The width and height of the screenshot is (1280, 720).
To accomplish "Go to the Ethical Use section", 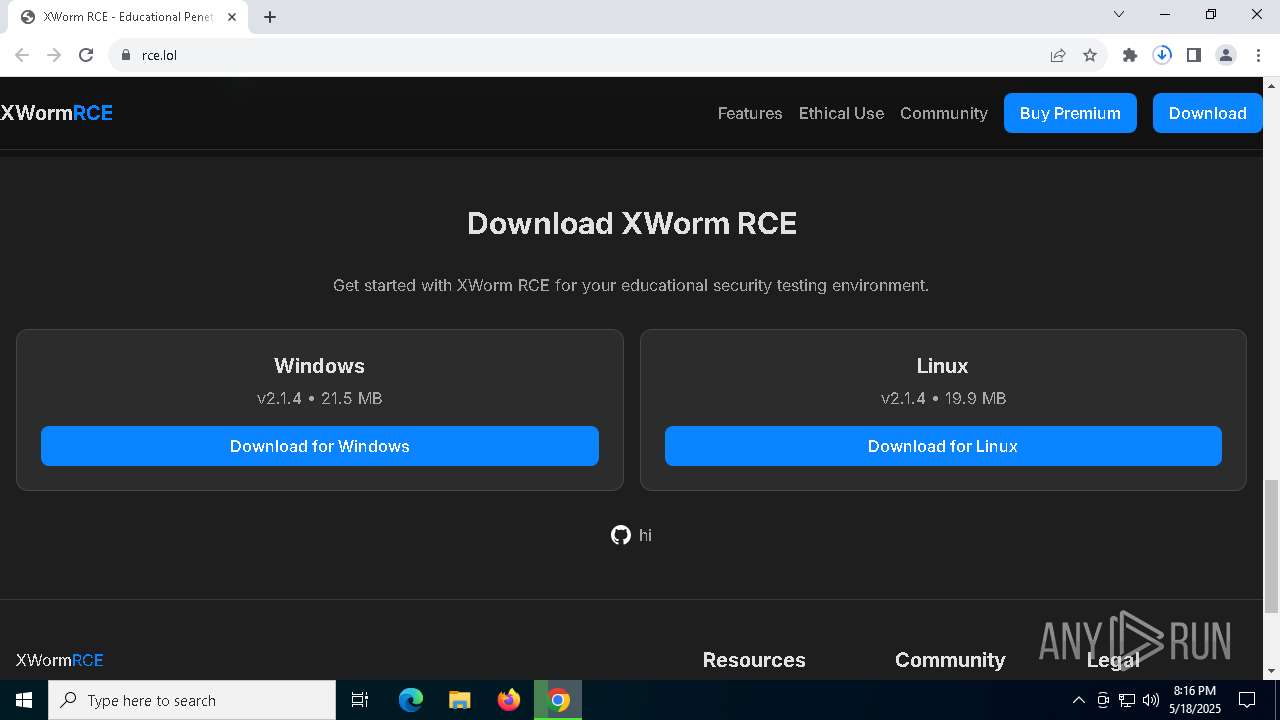I will coord(841,113).
